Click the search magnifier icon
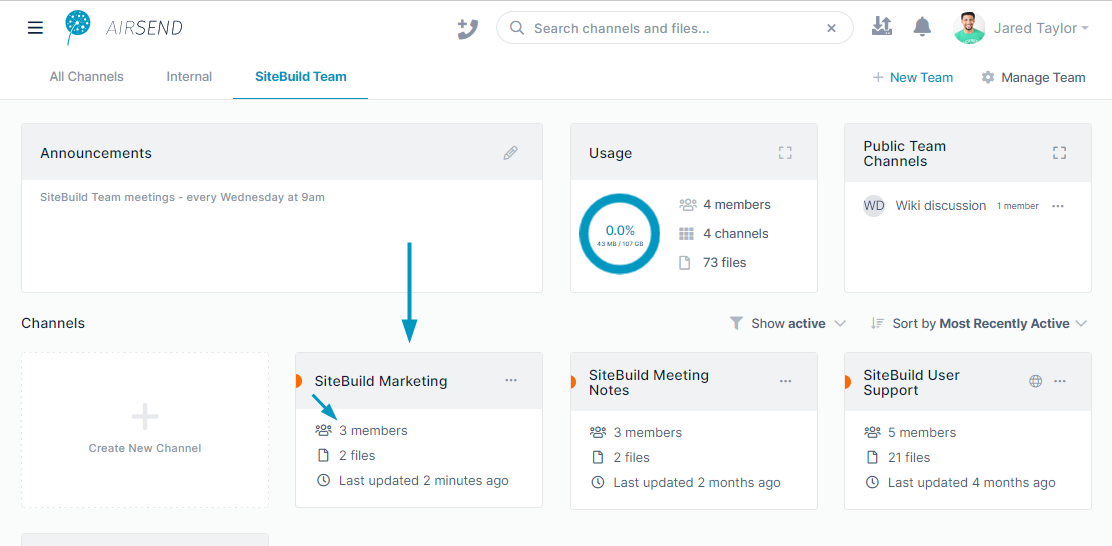 pos(517,28)
